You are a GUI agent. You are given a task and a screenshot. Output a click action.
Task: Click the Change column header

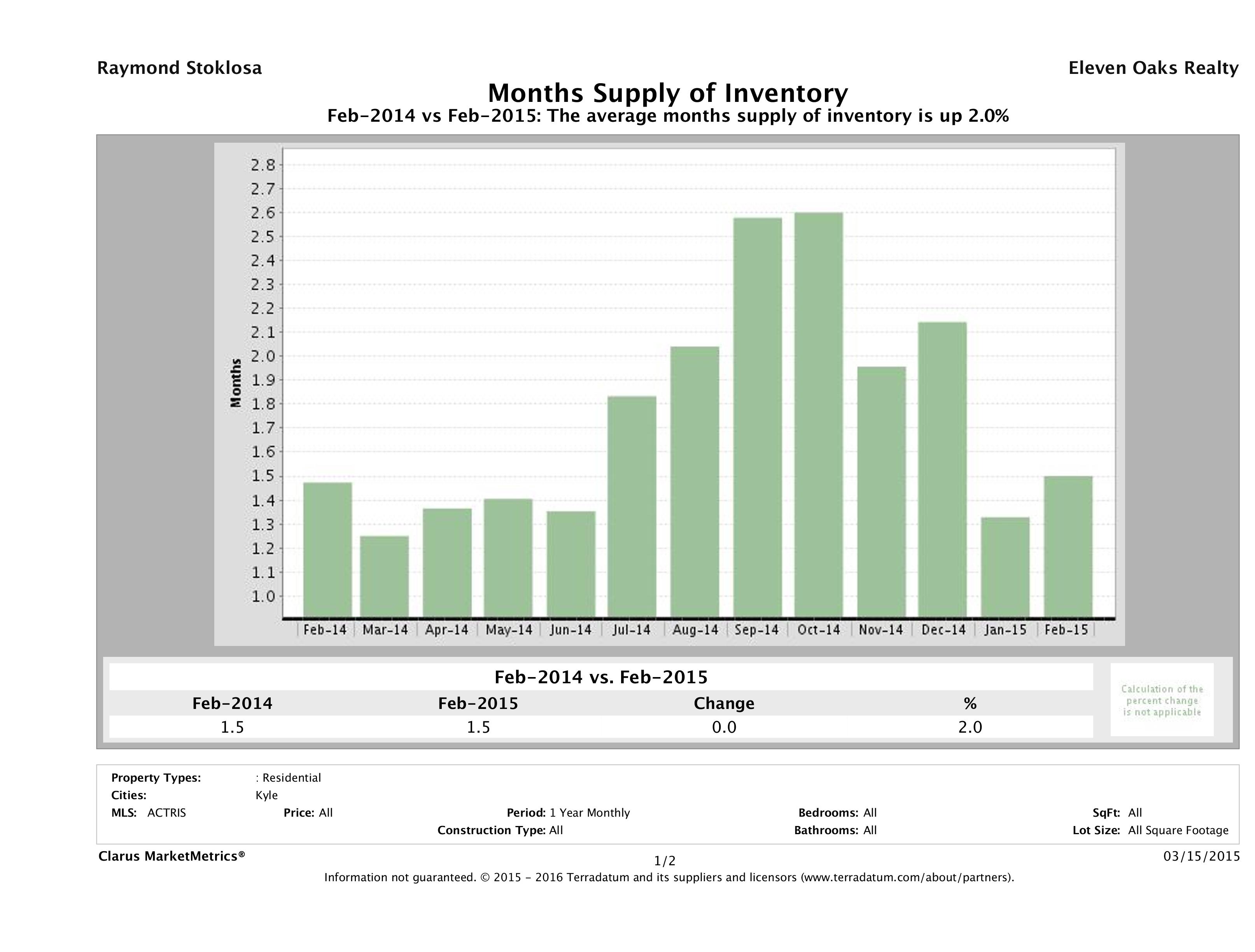[x=724, y=703]
